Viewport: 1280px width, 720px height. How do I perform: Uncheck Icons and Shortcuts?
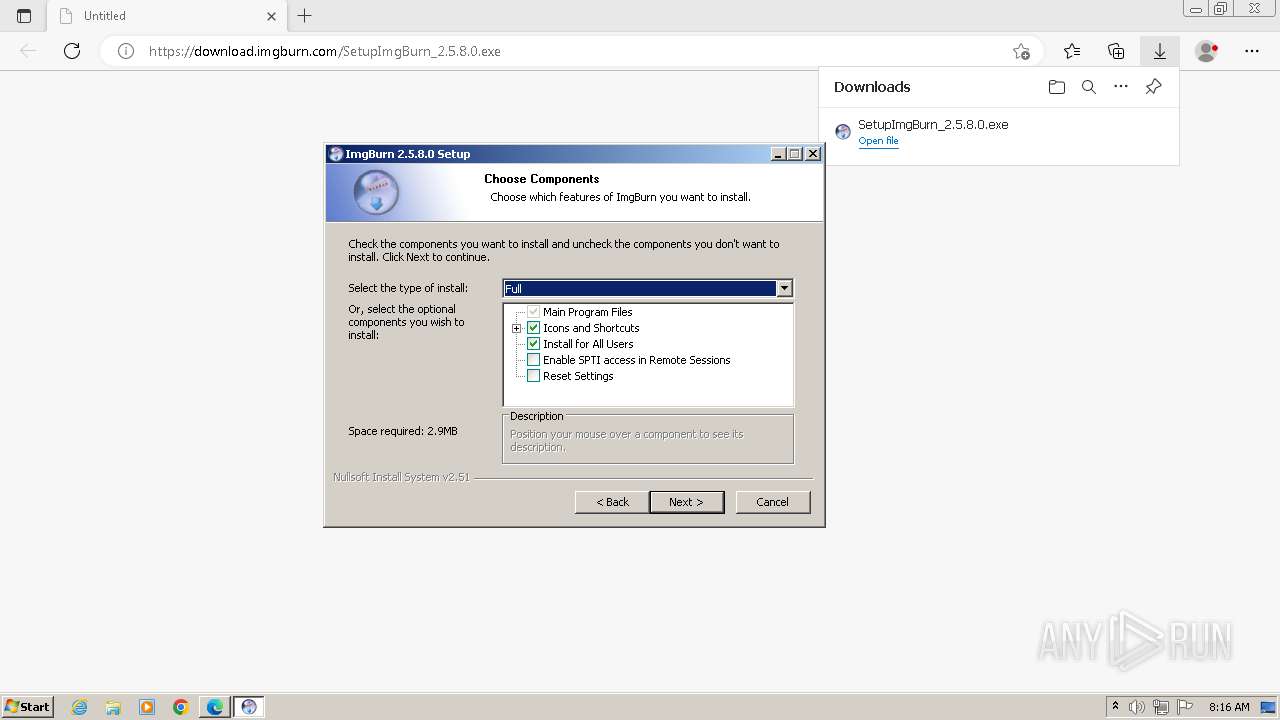pyautogui.click(x=533, y=328)
